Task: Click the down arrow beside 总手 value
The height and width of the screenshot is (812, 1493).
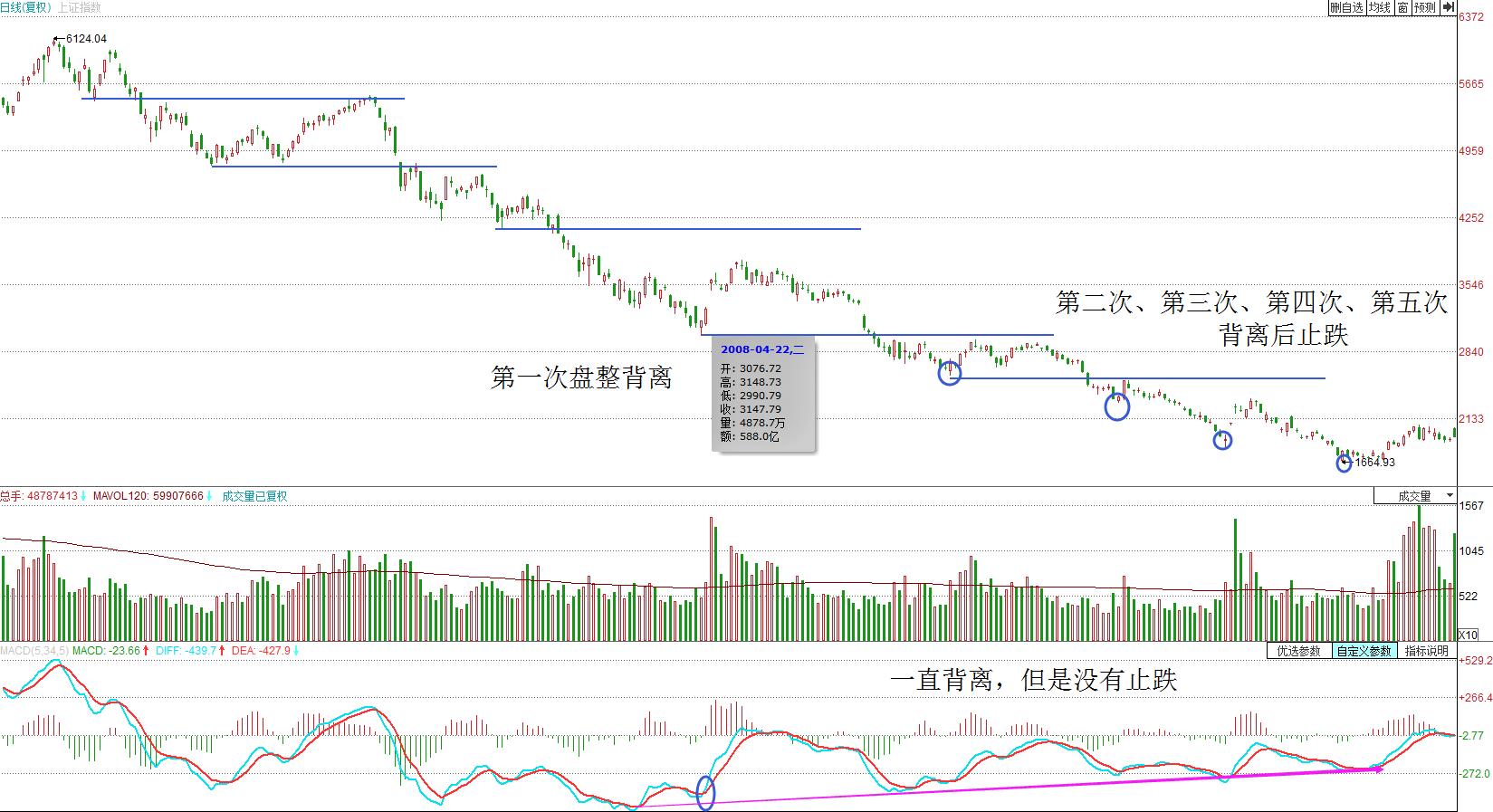Action: click(83, 496)
